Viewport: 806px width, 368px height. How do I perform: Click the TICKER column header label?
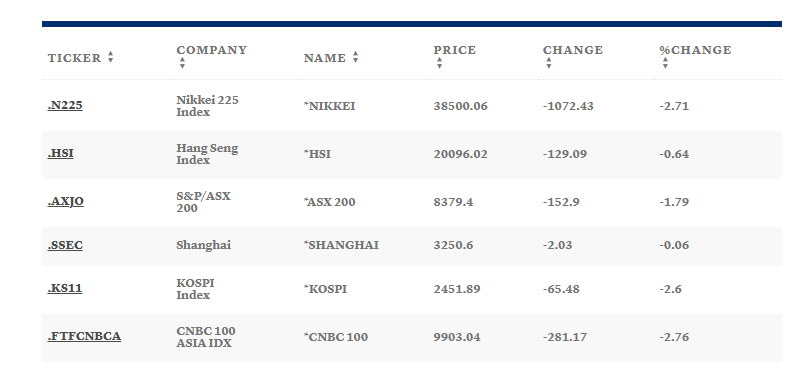[74, 58]
